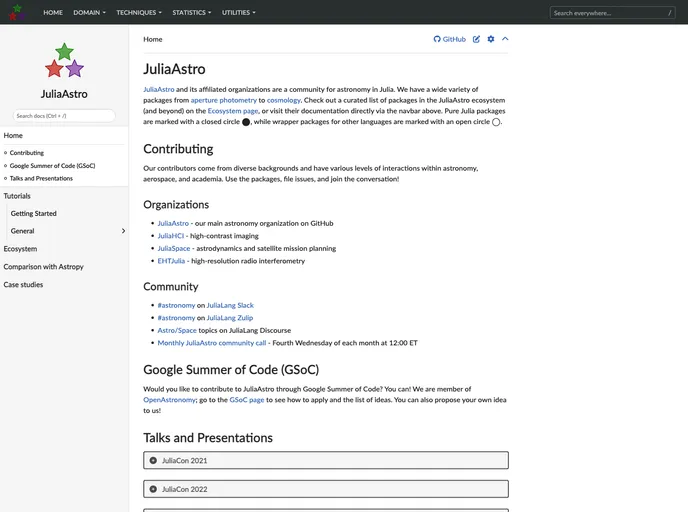Open Case studies page
Image resolution: width=688 pixels, height=512 pixels.
point(23,285)
